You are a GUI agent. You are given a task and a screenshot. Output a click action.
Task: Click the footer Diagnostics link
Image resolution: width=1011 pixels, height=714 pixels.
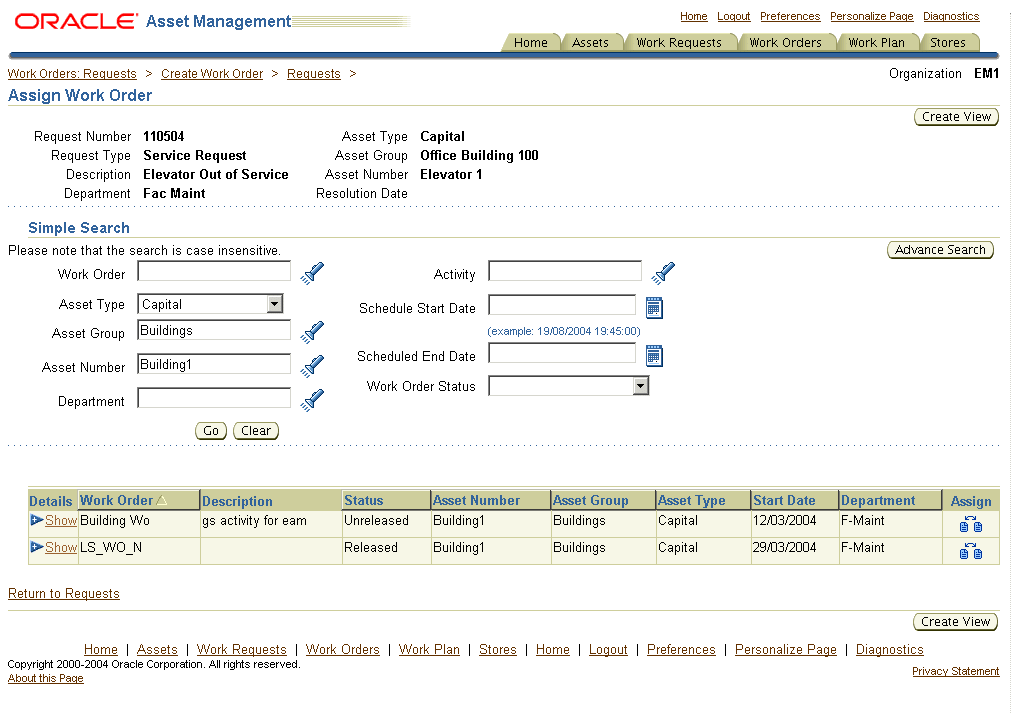point(890,650)
